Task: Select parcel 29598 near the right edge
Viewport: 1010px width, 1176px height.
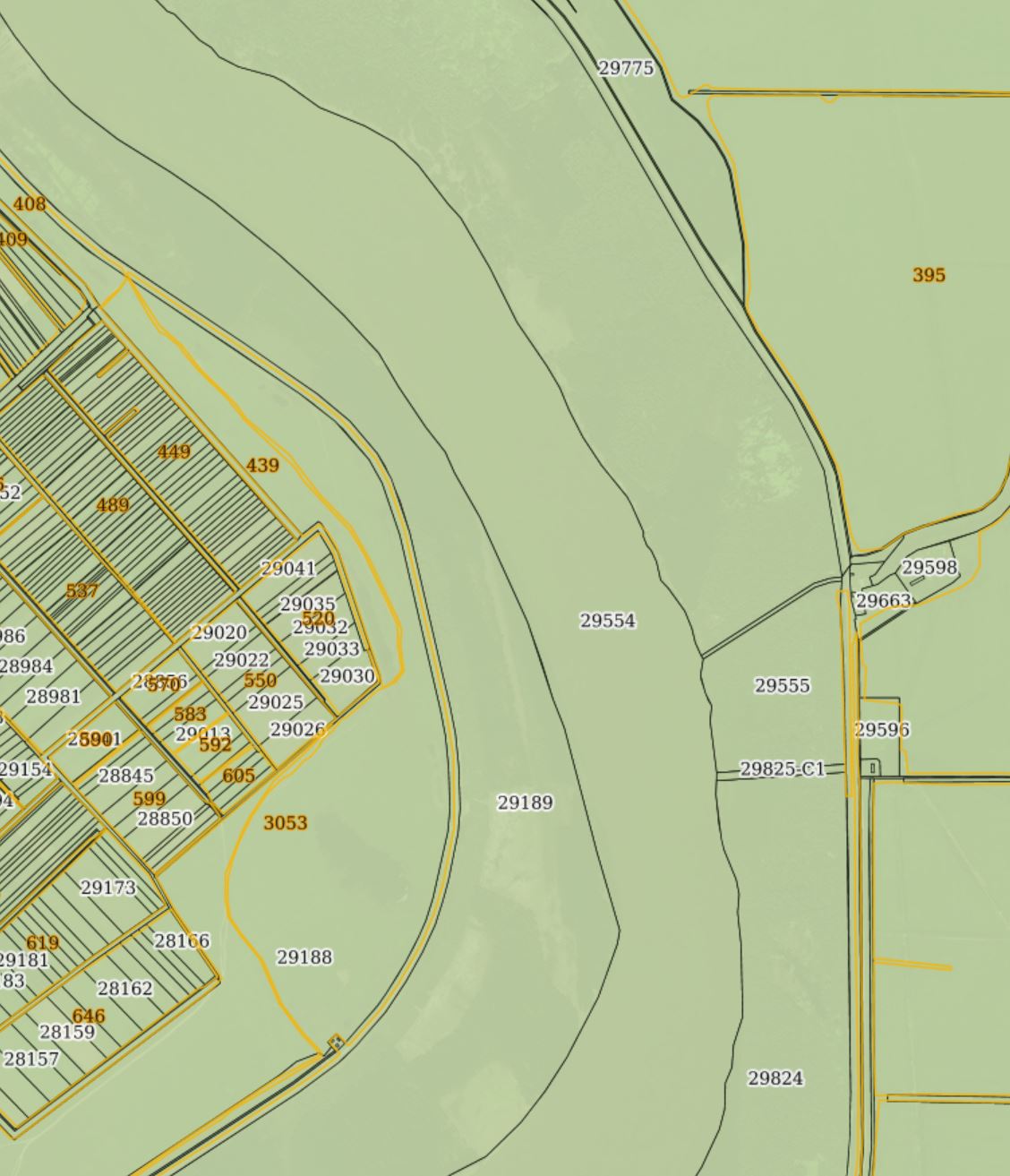Action: 930,567
